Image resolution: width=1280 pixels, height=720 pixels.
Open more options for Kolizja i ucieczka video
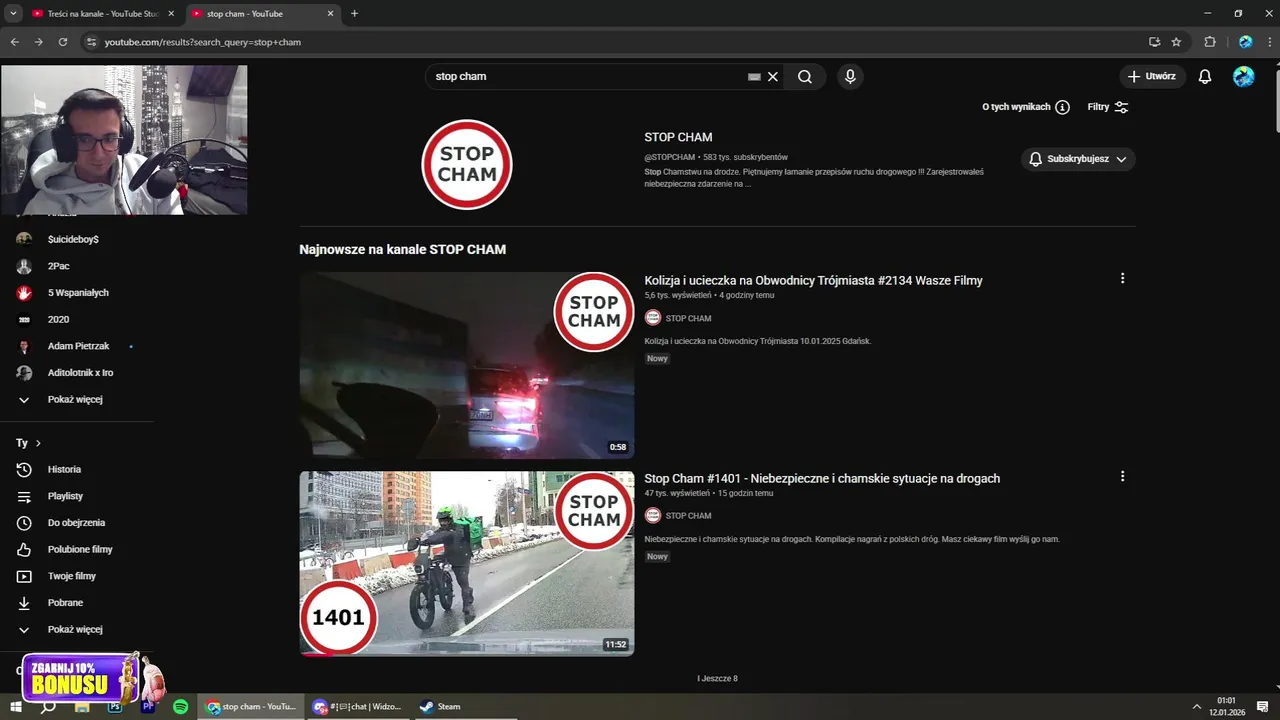click(x=1122, y=279)
